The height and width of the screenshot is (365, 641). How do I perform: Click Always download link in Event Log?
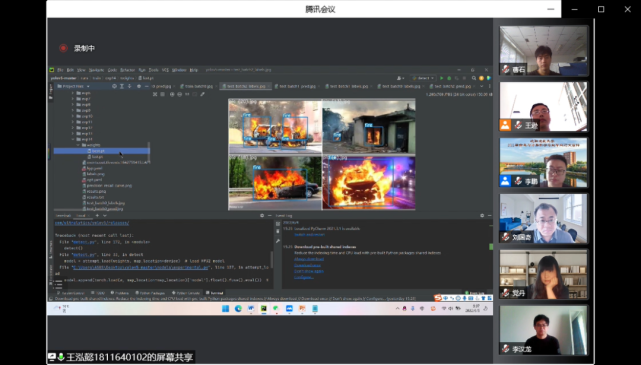(309, 259)
